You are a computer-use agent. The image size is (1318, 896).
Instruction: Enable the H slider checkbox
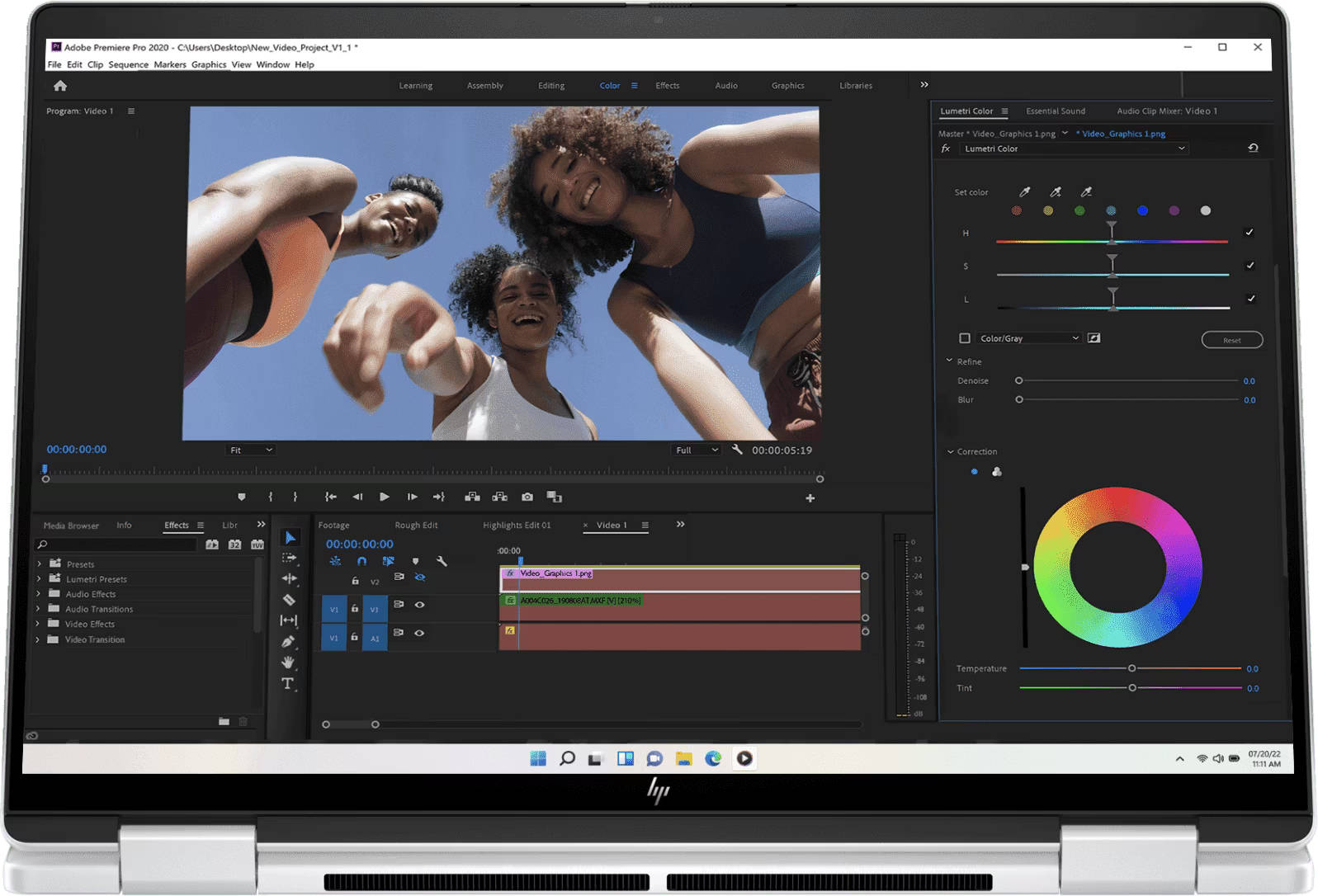tap(1249, 233)
